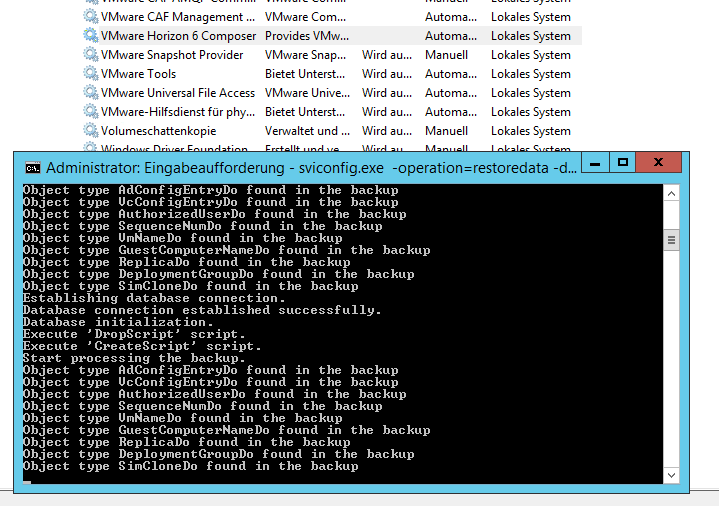The image size is (719, 506).
Task: Open the command prompt window system menu icon
Action: [x=33, y=168]
